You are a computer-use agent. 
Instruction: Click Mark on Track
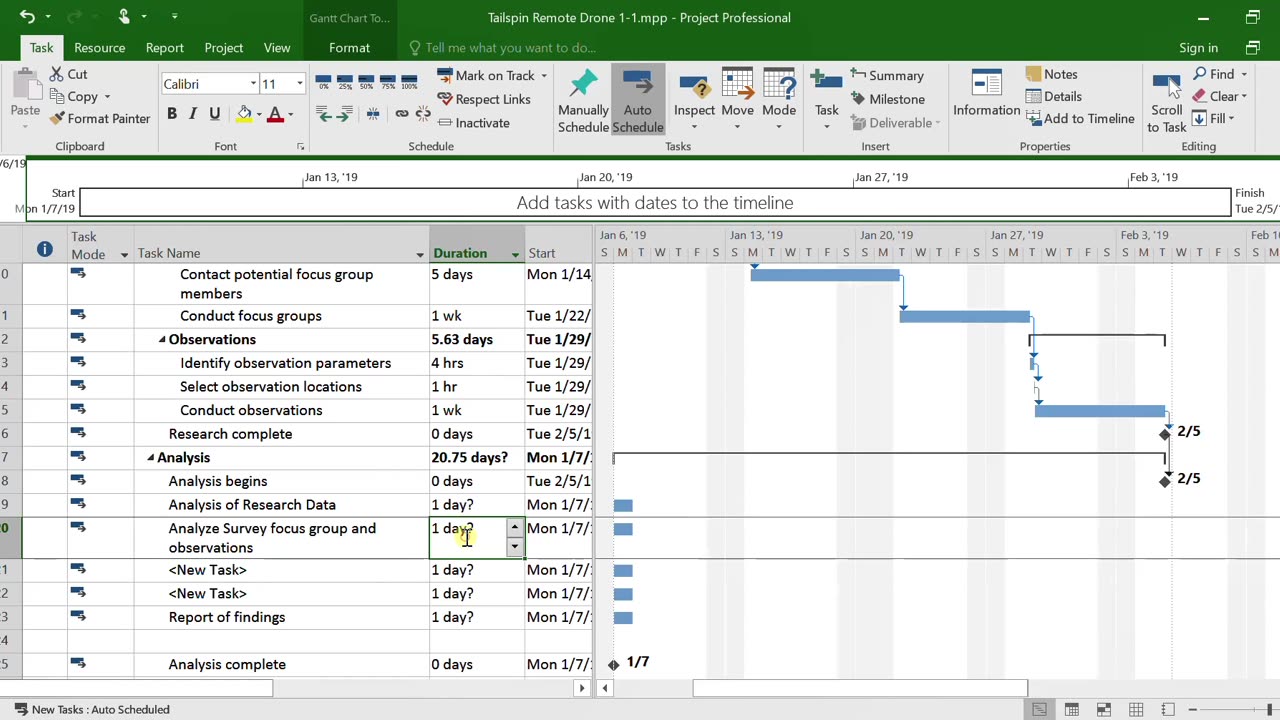tap(486, 75)
